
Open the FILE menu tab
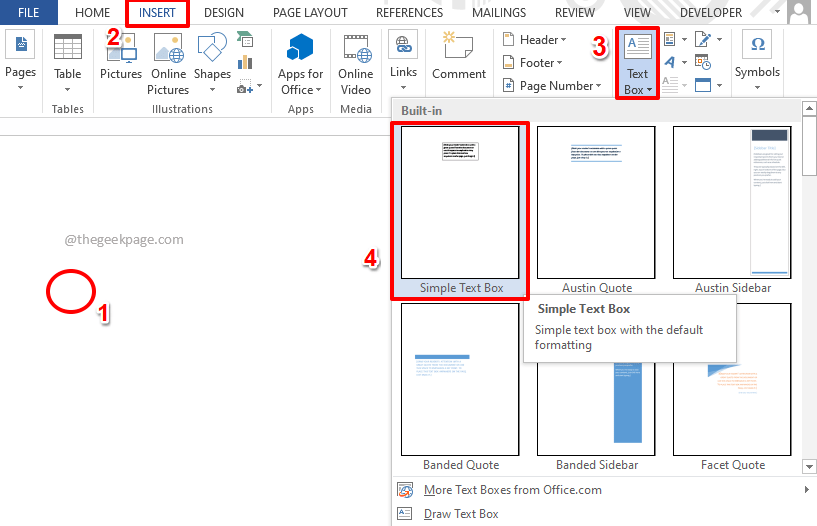tap(28, 12)
